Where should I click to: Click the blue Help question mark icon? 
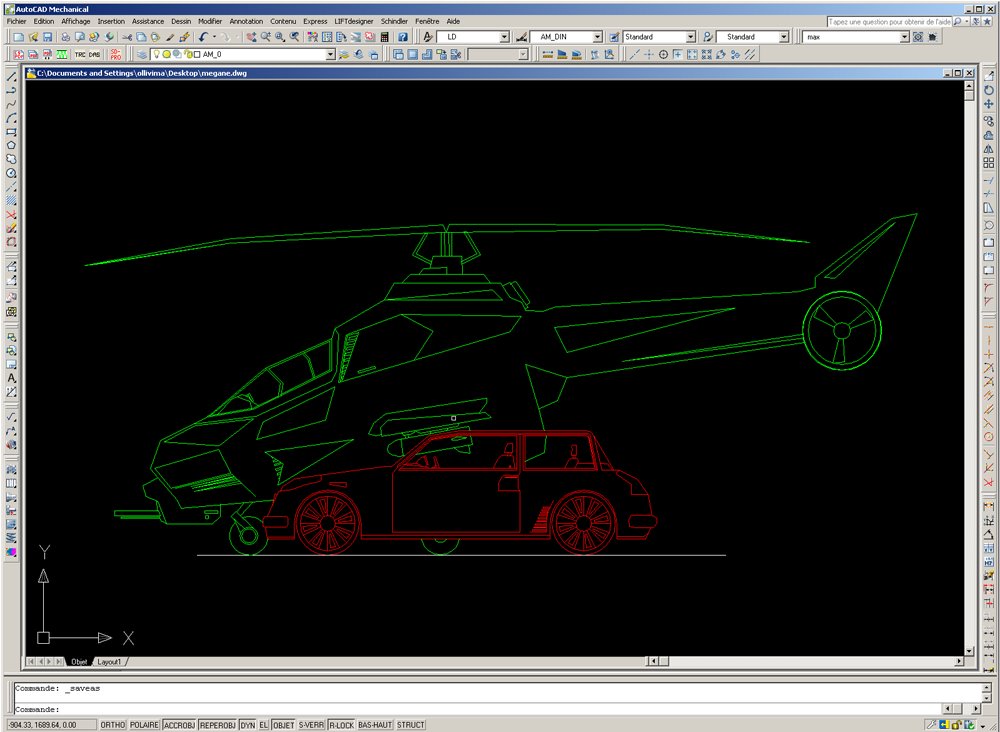coord(403,37)
